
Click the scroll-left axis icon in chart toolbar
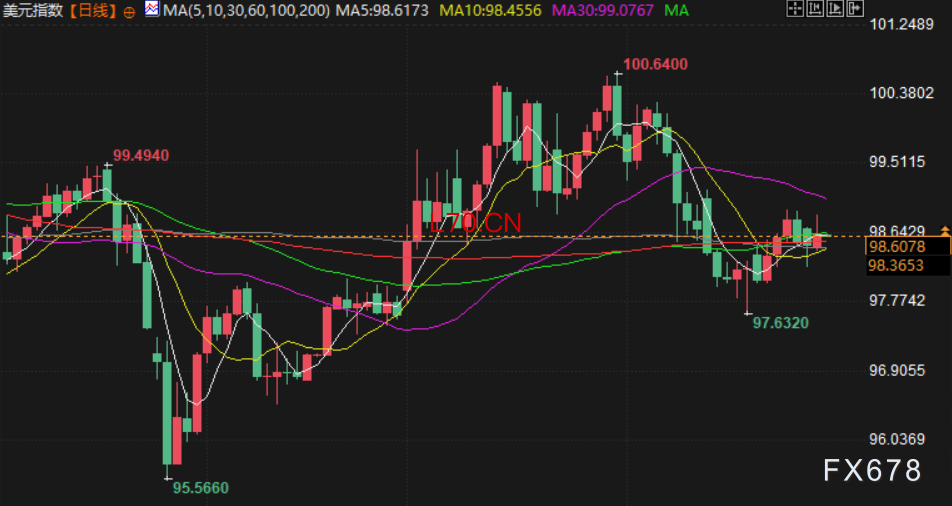[817, 10]
